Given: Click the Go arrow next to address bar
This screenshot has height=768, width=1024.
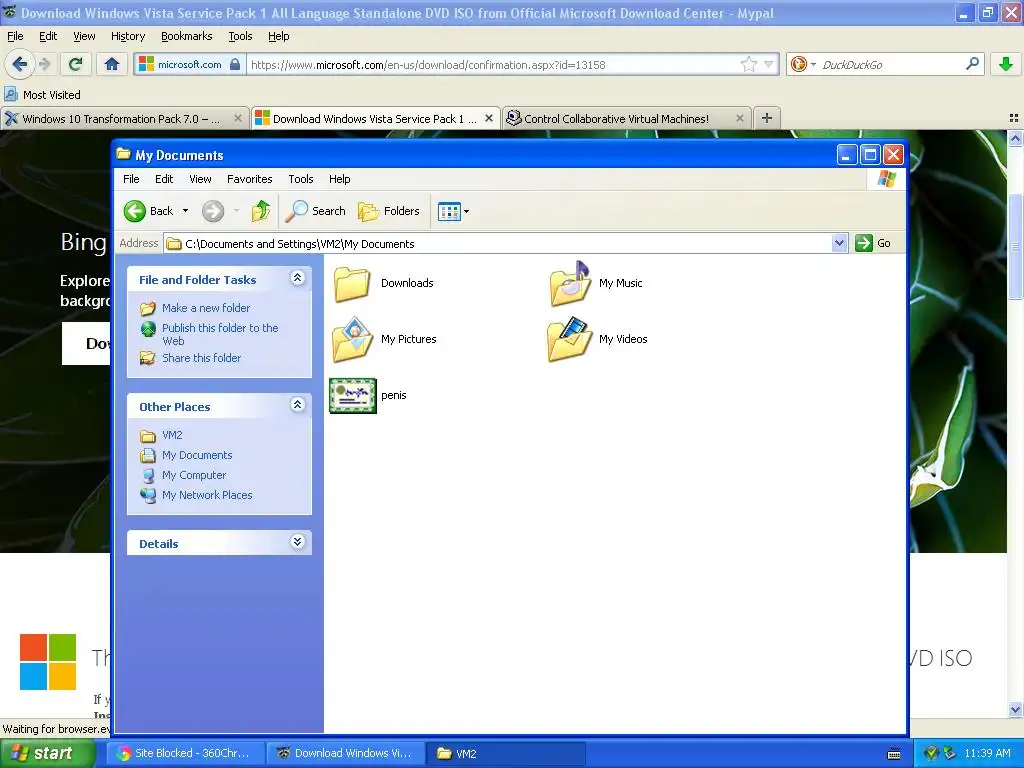Looking at the screenshot, I should point(863,243).
